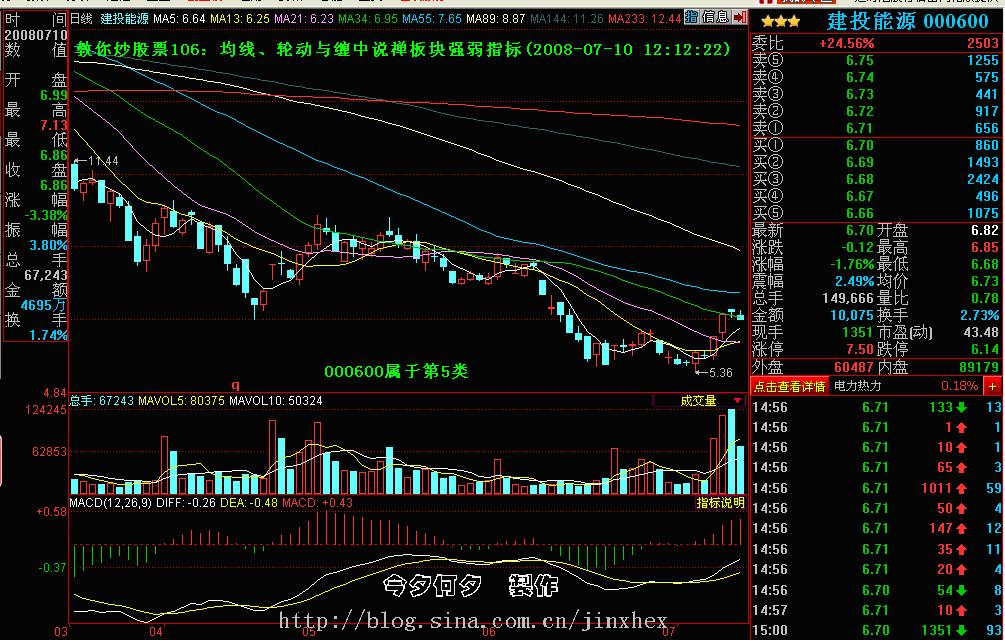The image size is (1005, 640).
Task: Click the 5.36 low price marker on chart
Action: (x=720, y=372)
